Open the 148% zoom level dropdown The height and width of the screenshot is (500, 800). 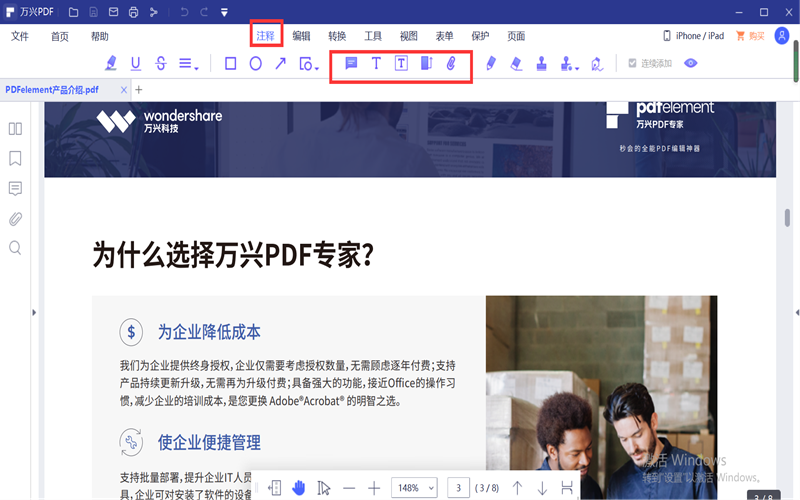tap(414, 488)
